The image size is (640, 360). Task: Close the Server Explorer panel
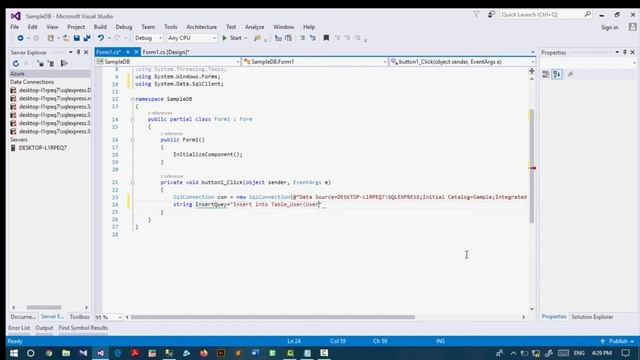click(x=86, y=52)
